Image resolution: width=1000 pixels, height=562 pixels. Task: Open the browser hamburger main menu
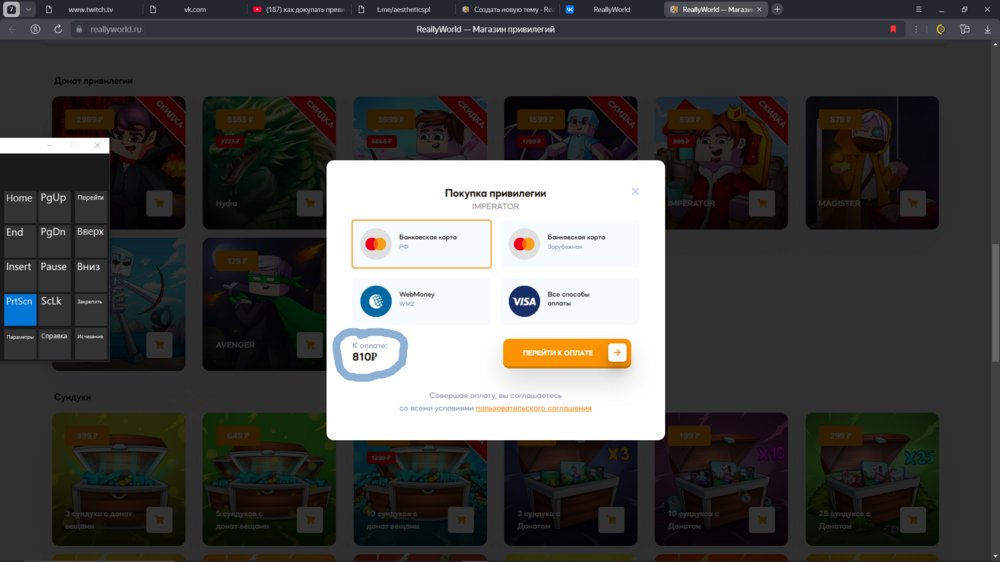click(918, 10)
